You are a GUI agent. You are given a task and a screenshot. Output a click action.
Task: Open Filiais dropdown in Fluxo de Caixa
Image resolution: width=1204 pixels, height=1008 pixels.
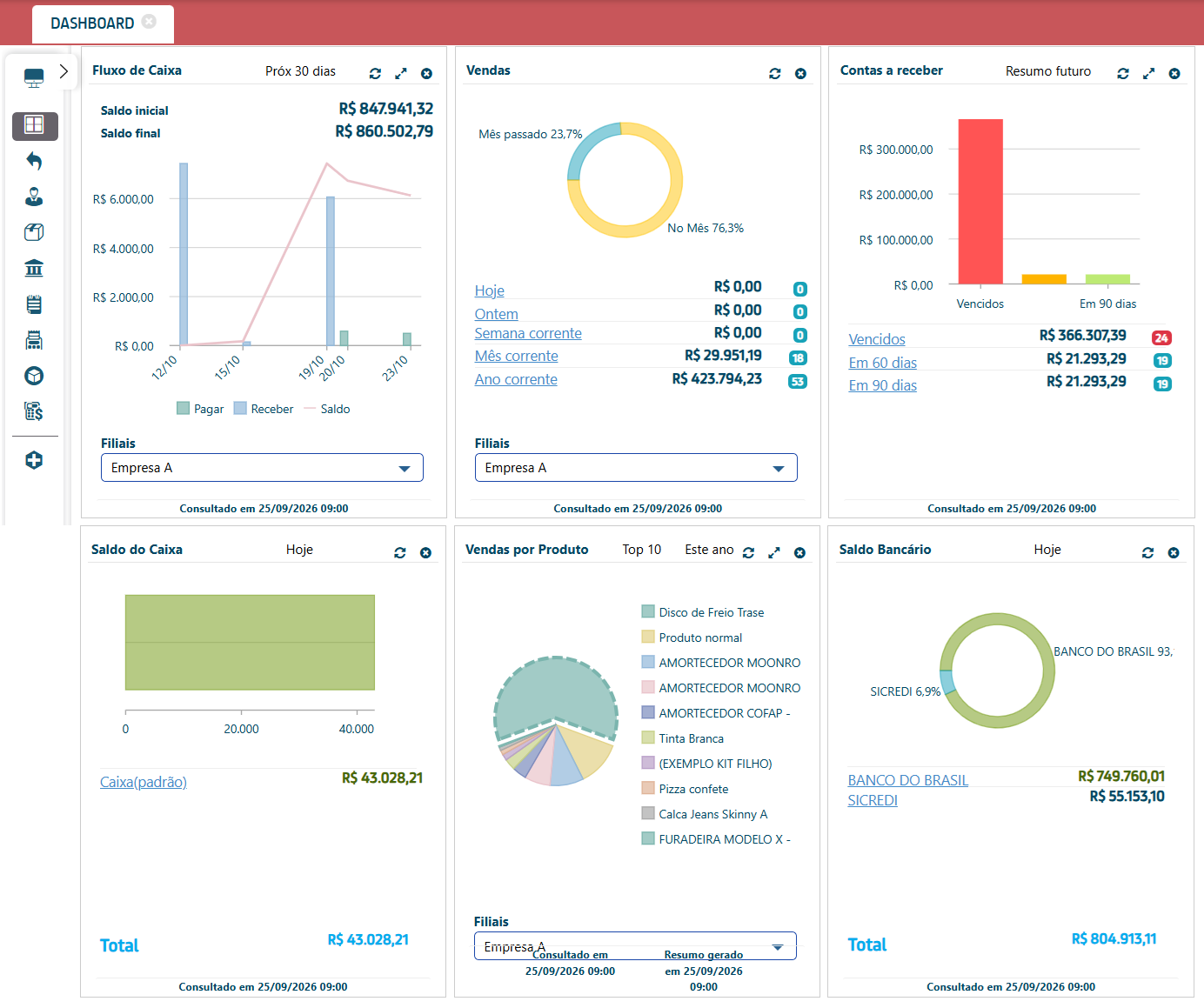[262, 468]
